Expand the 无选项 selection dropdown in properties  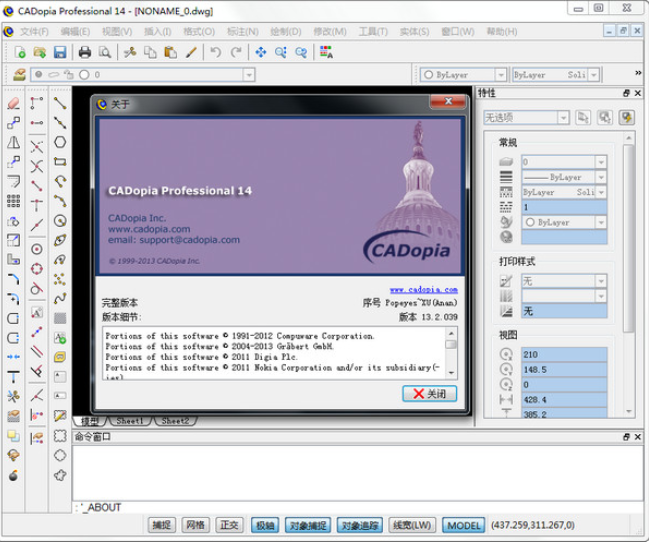click(565, 118)
